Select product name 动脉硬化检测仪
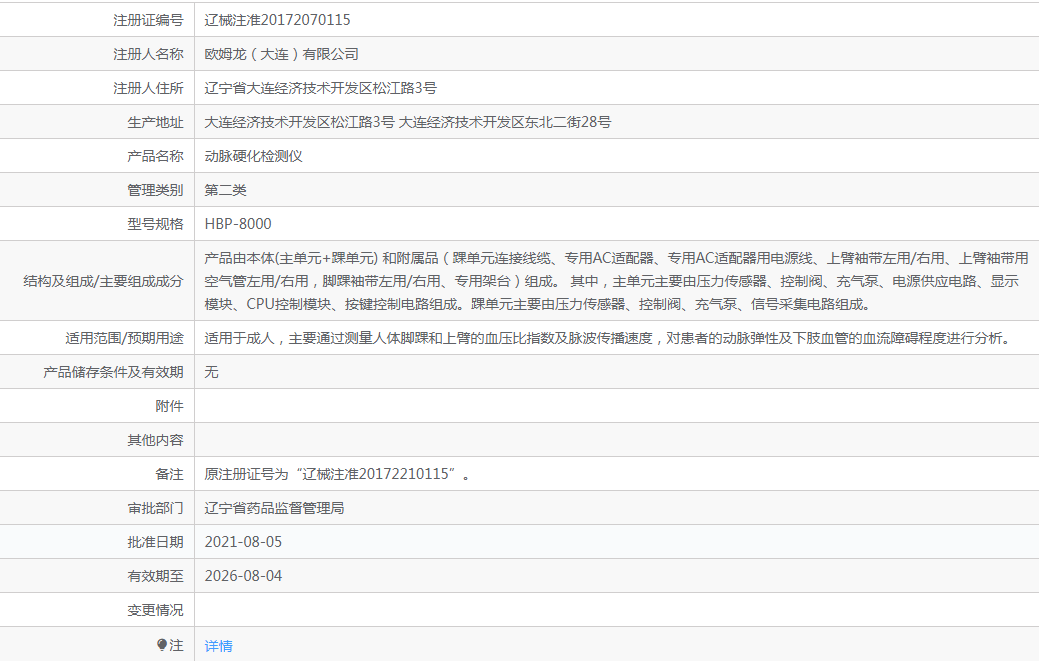 point(253,156)
